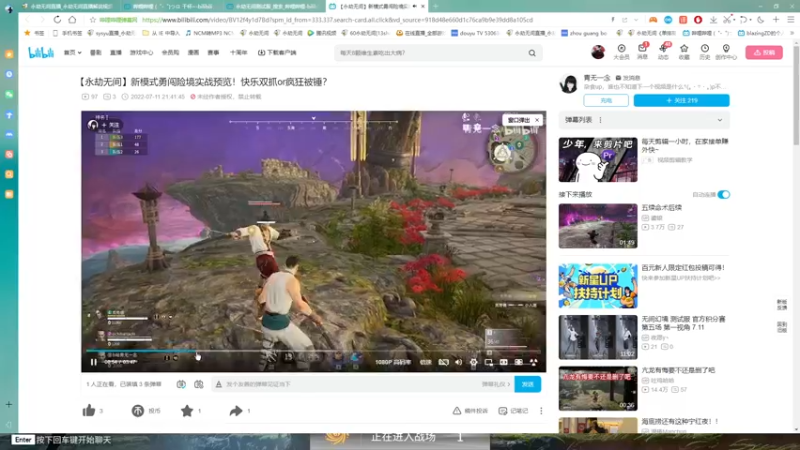Close the pop-out window tag on video
Image resolution: width=800 pixels, height=450 pixels.
pyautogui.click(x=537, y=120)
